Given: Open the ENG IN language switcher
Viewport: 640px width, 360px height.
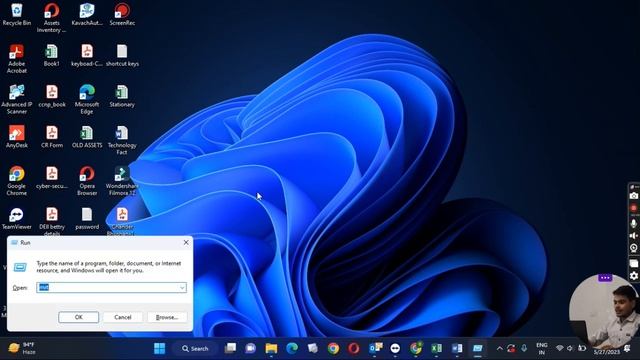Looking at the screenshot, I should 542,349.
